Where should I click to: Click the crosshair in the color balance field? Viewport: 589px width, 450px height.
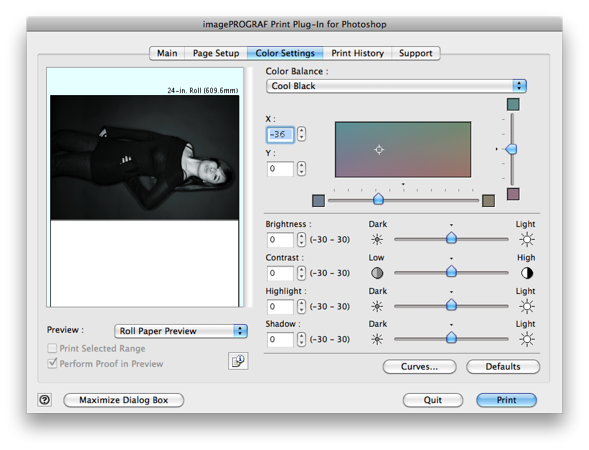[379, 149]
